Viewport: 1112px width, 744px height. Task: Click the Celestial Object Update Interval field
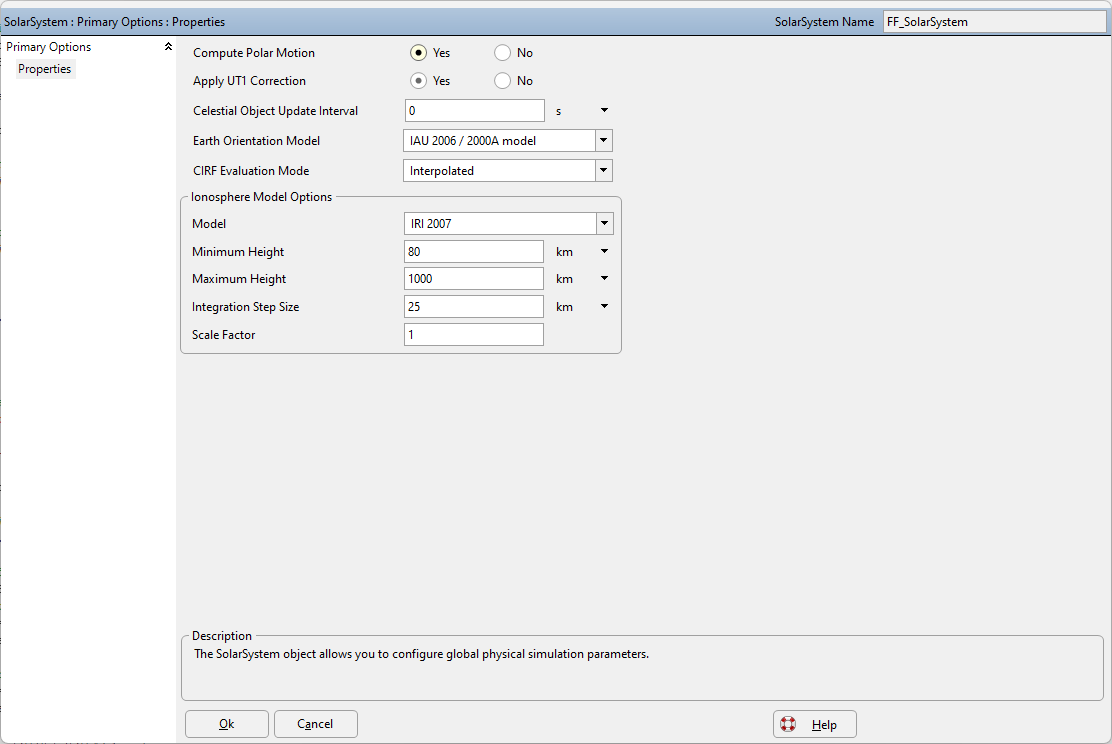[474, 111]
